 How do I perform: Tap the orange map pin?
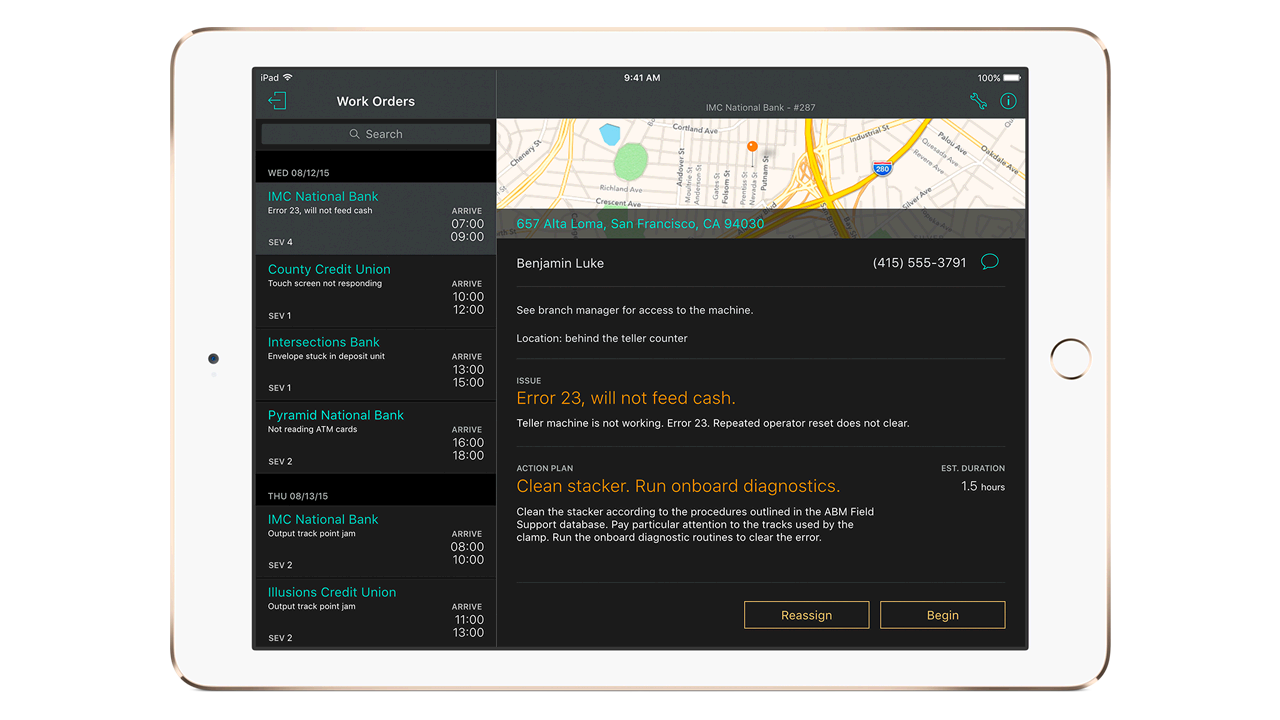tap(752, 148)
